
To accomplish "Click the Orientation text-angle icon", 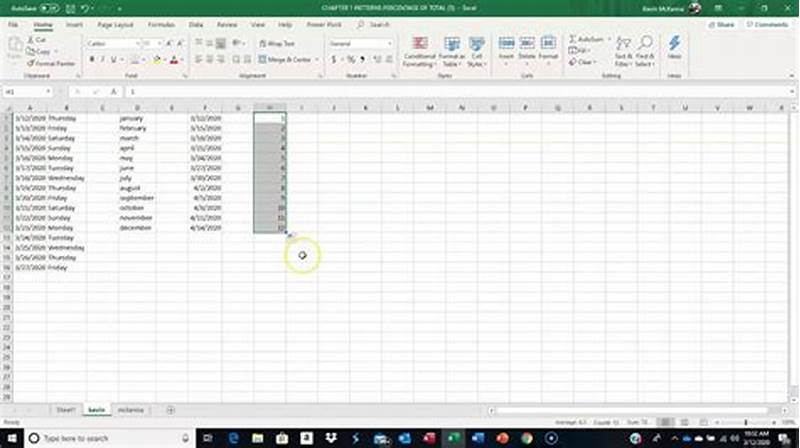I will pos(236,44).
